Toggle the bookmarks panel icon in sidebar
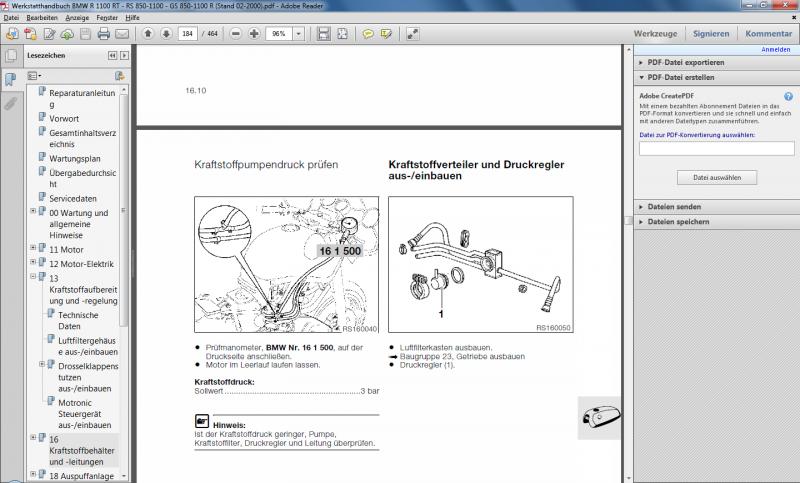The image size is (800, 483). [x=11, y=79]
